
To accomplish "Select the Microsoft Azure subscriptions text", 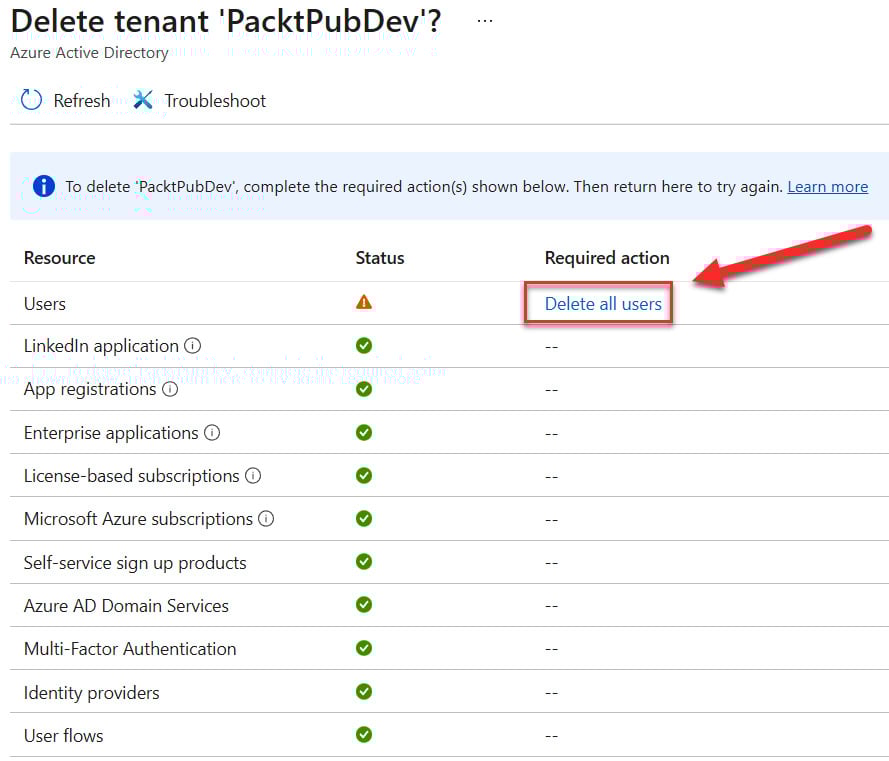I will coord(138,519).
